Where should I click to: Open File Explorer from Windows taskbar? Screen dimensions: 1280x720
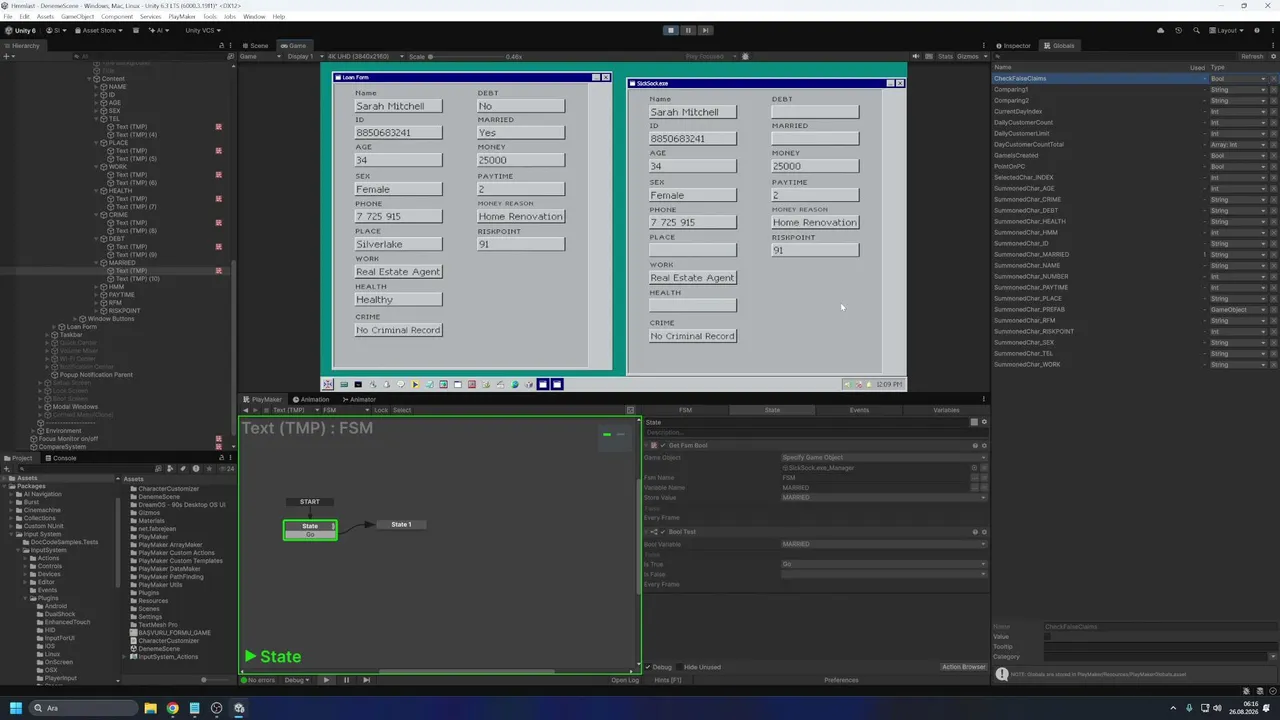[150, 708]
